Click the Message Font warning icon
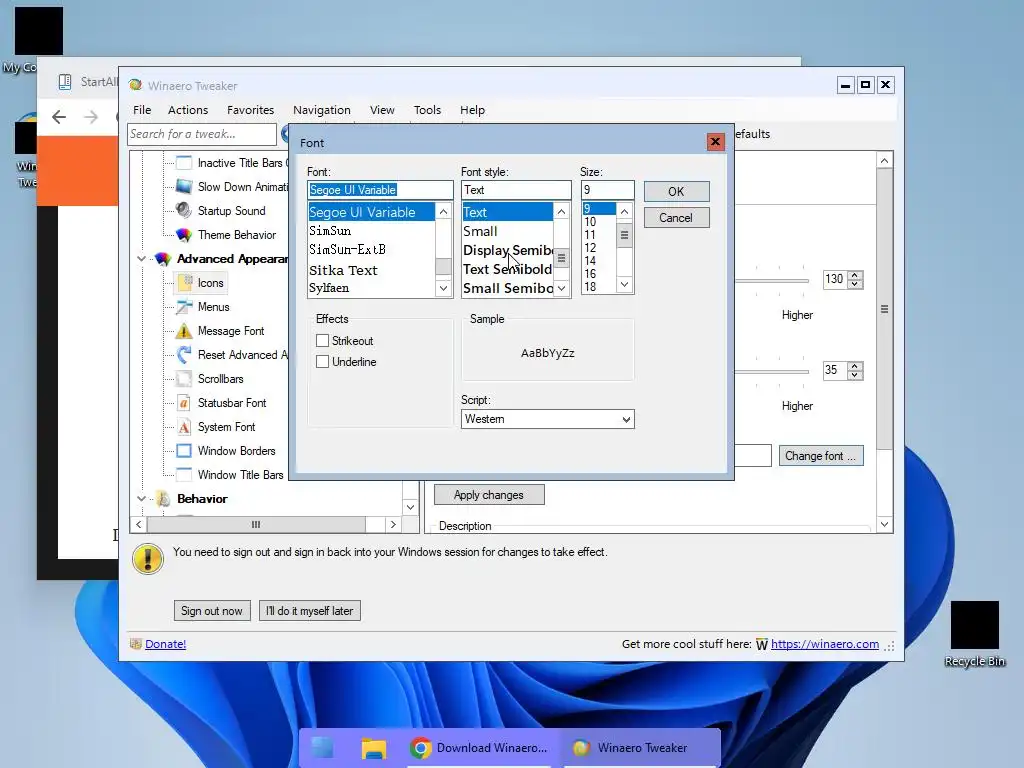The height and width of the screenshot is (768, 1024). click(184, 330)
